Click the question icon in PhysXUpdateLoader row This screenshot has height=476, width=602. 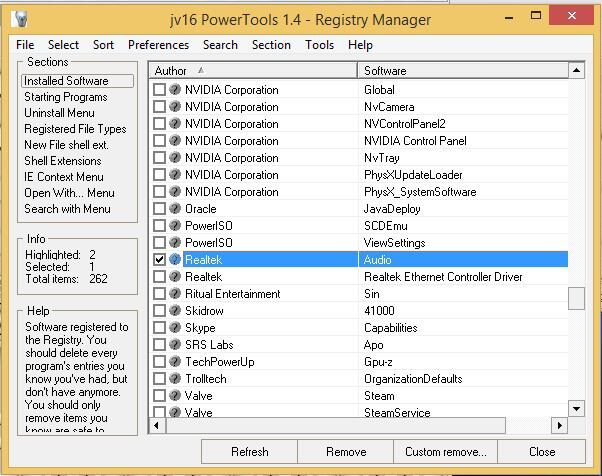tap(175, 174)
